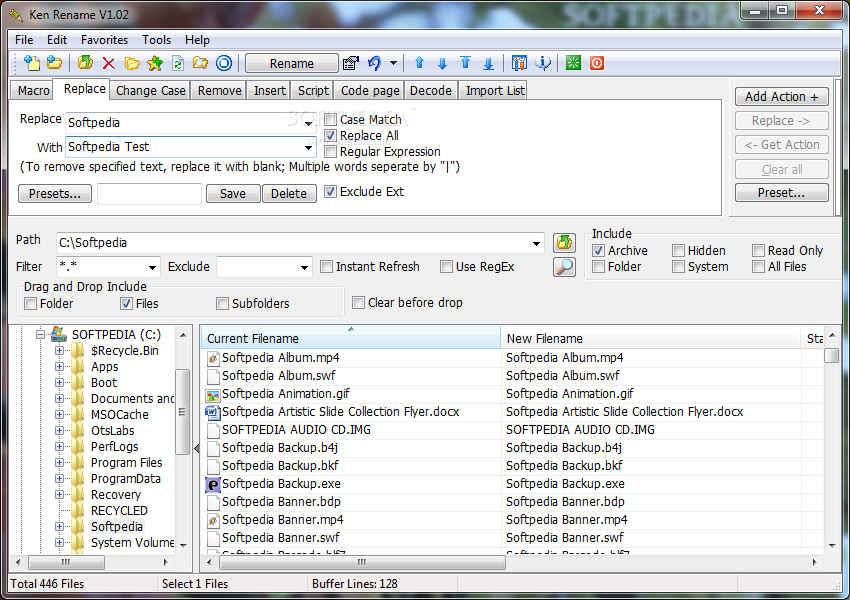Check the Subfolders checkbox
850x600 pixels.
click(x=222, y=304)
